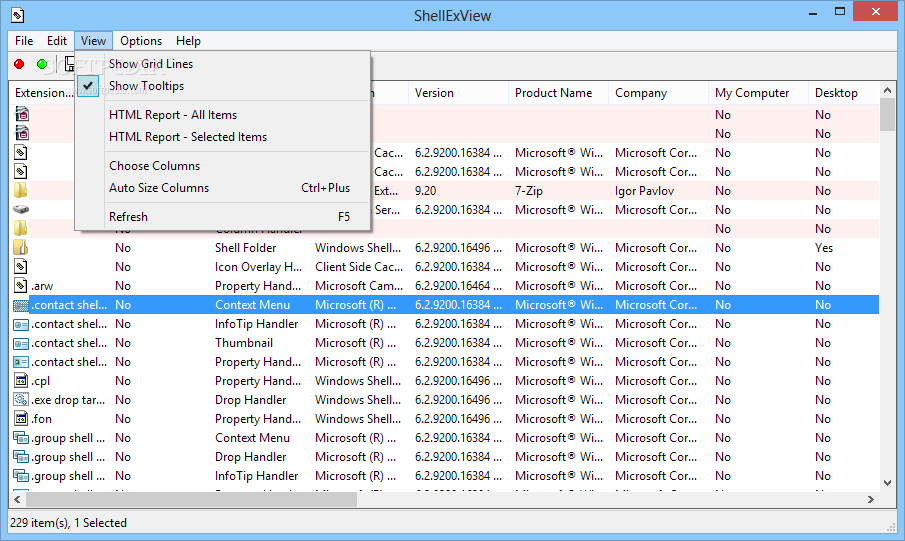Click the horizontal scrollbar left arrow
This screenshot has height=541, width=905.
[x=17, y=499]
